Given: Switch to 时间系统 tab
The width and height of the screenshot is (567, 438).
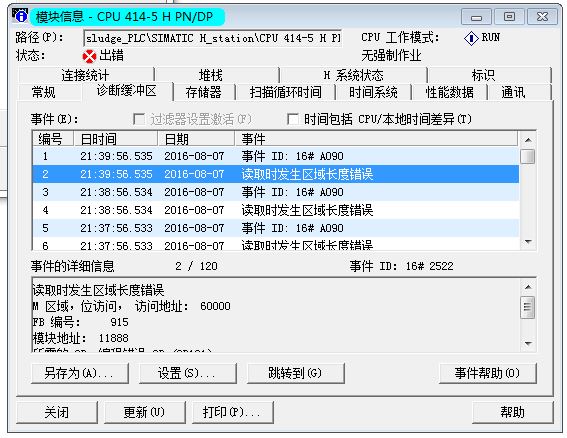Looking at the screenshot, I should [x=373, y=92].
